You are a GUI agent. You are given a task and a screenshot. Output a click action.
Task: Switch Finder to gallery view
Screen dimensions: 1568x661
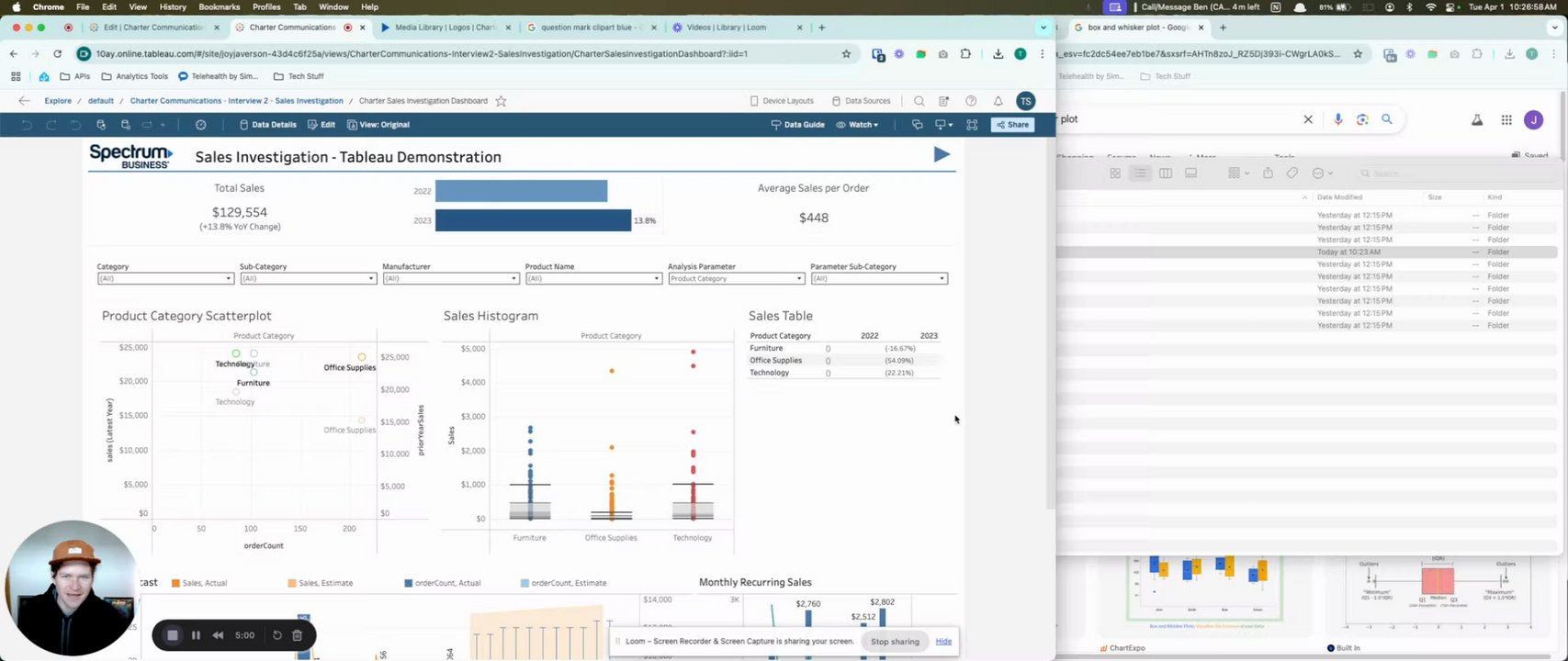1191,174
